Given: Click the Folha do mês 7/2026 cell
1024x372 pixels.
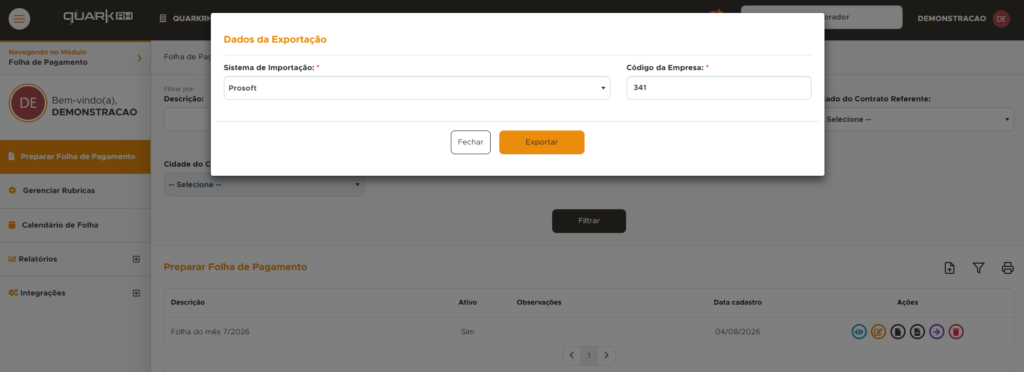Looking at the screenshot, I should [210, 332].
